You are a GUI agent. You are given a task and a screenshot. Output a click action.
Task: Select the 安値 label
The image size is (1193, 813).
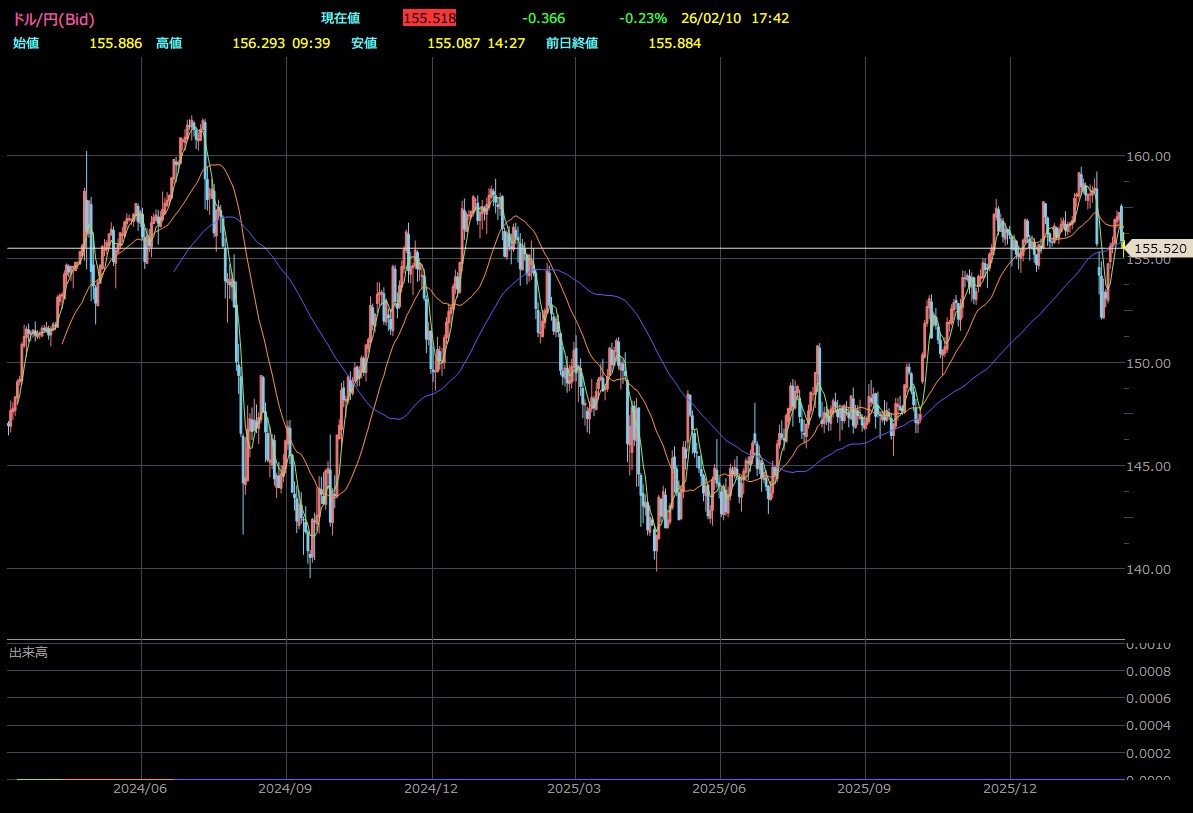point(364,43)
